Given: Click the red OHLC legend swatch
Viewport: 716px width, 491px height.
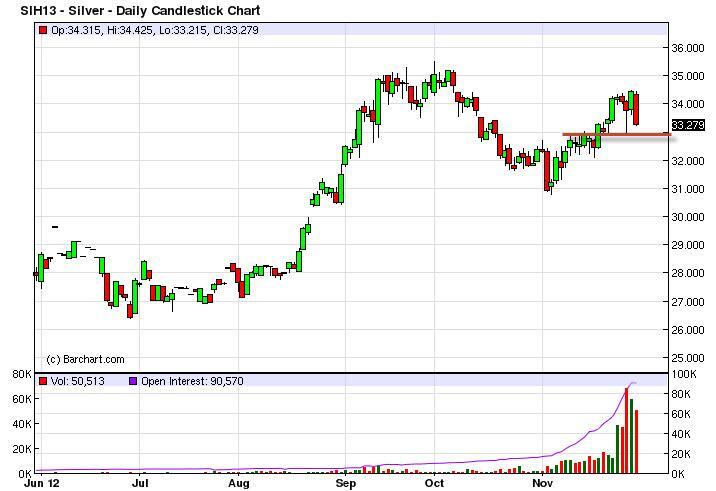Looking at the screenshot, I should 43,31.
